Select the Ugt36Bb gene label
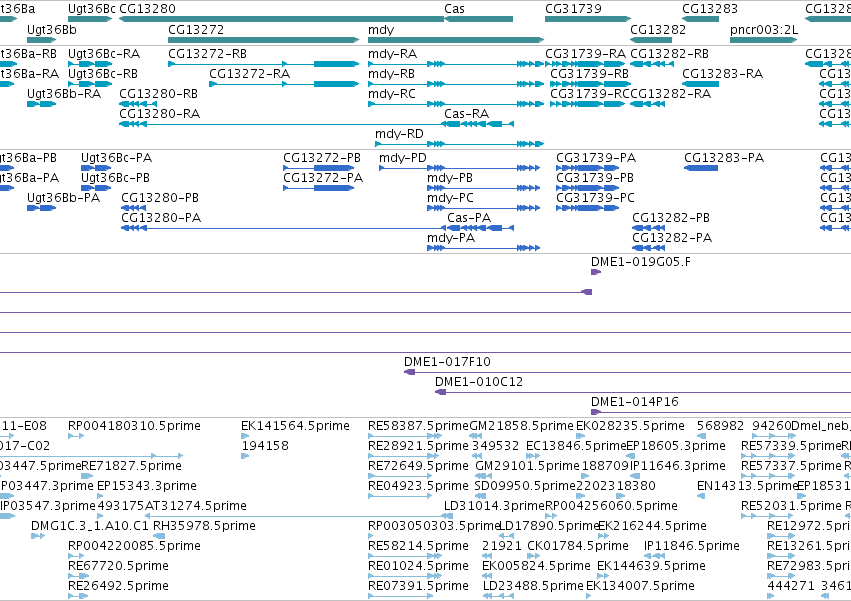851x601 pixels. (x=52, y=29)
